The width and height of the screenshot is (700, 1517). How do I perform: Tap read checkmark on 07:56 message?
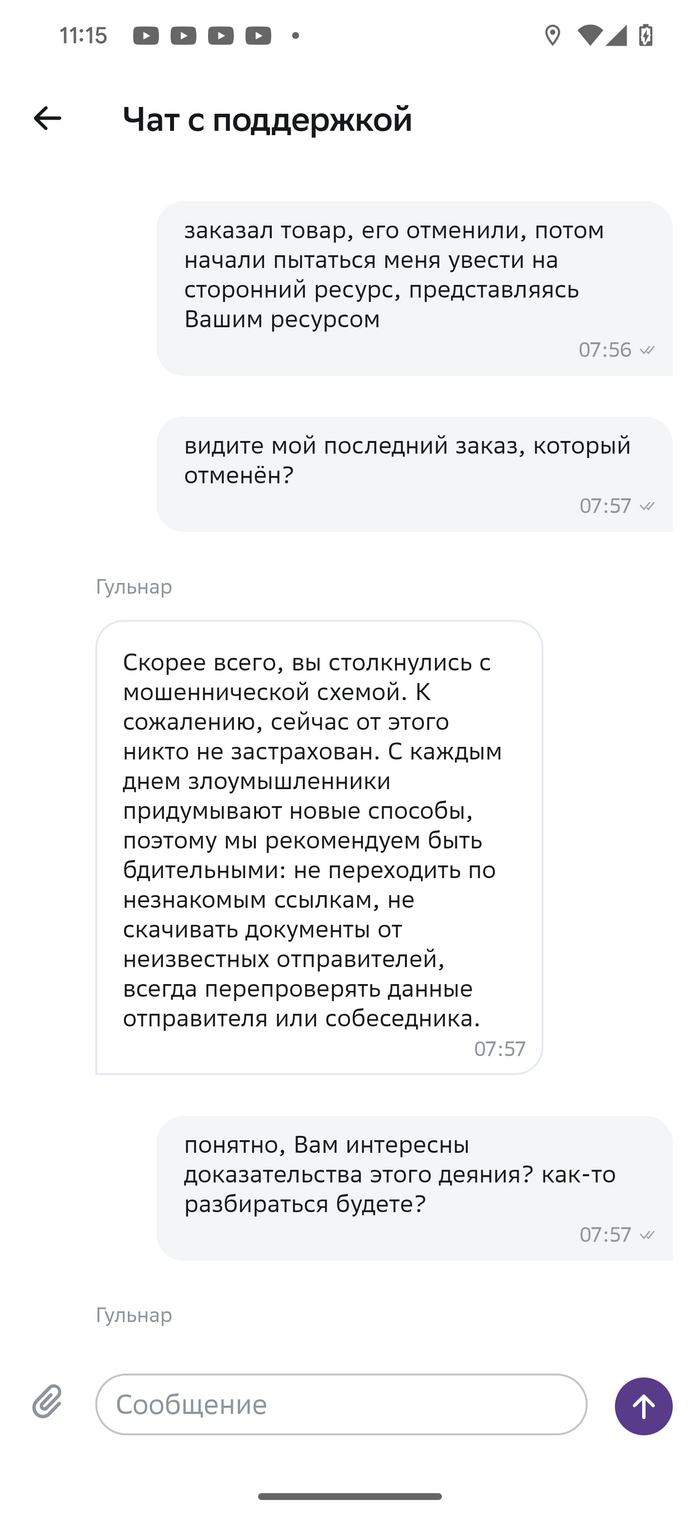tap(647, 350)
